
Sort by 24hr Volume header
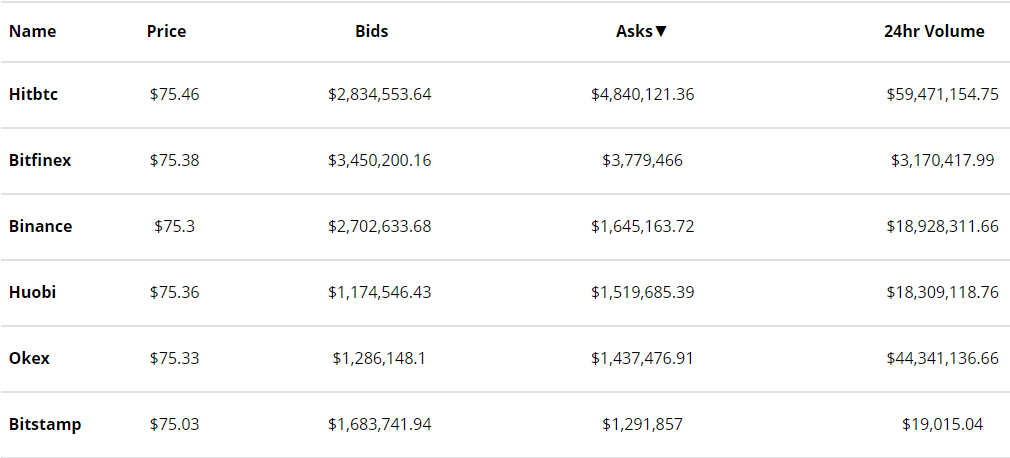(934, 31)
